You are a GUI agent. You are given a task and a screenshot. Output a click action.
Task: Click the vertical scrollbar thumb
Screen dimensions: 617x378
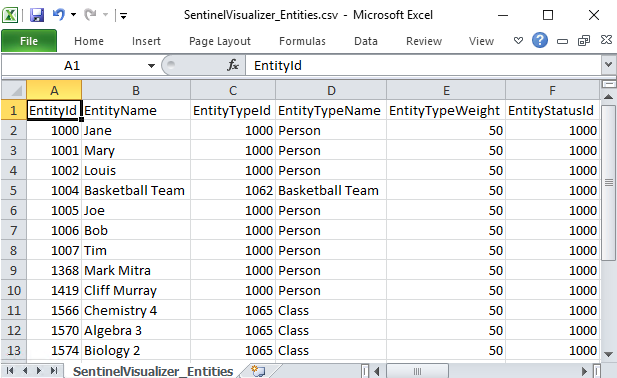click(x=608, y=183)
